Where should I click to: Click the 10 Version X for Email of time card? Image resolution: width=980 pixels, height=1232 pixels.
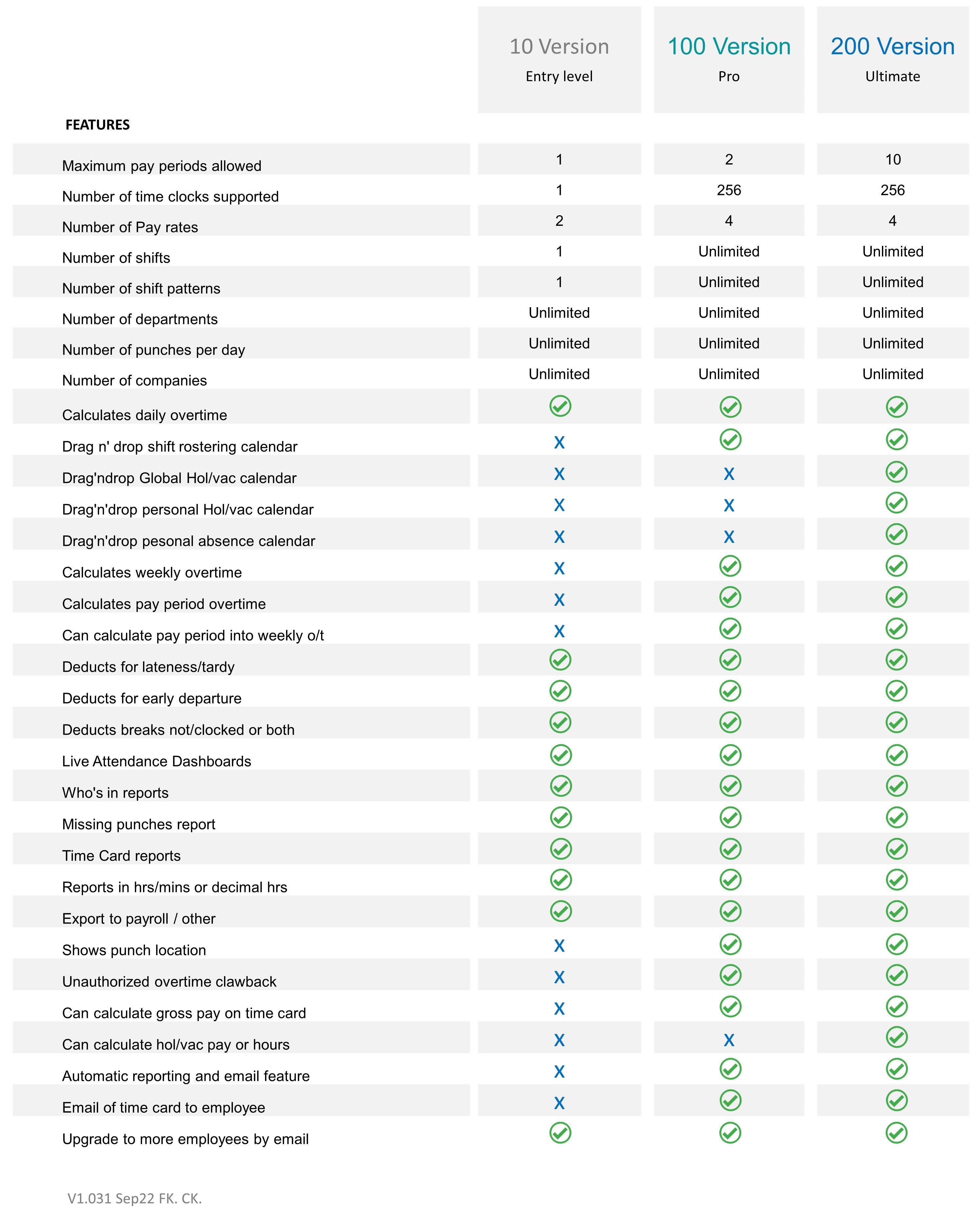coord(559,1103)
